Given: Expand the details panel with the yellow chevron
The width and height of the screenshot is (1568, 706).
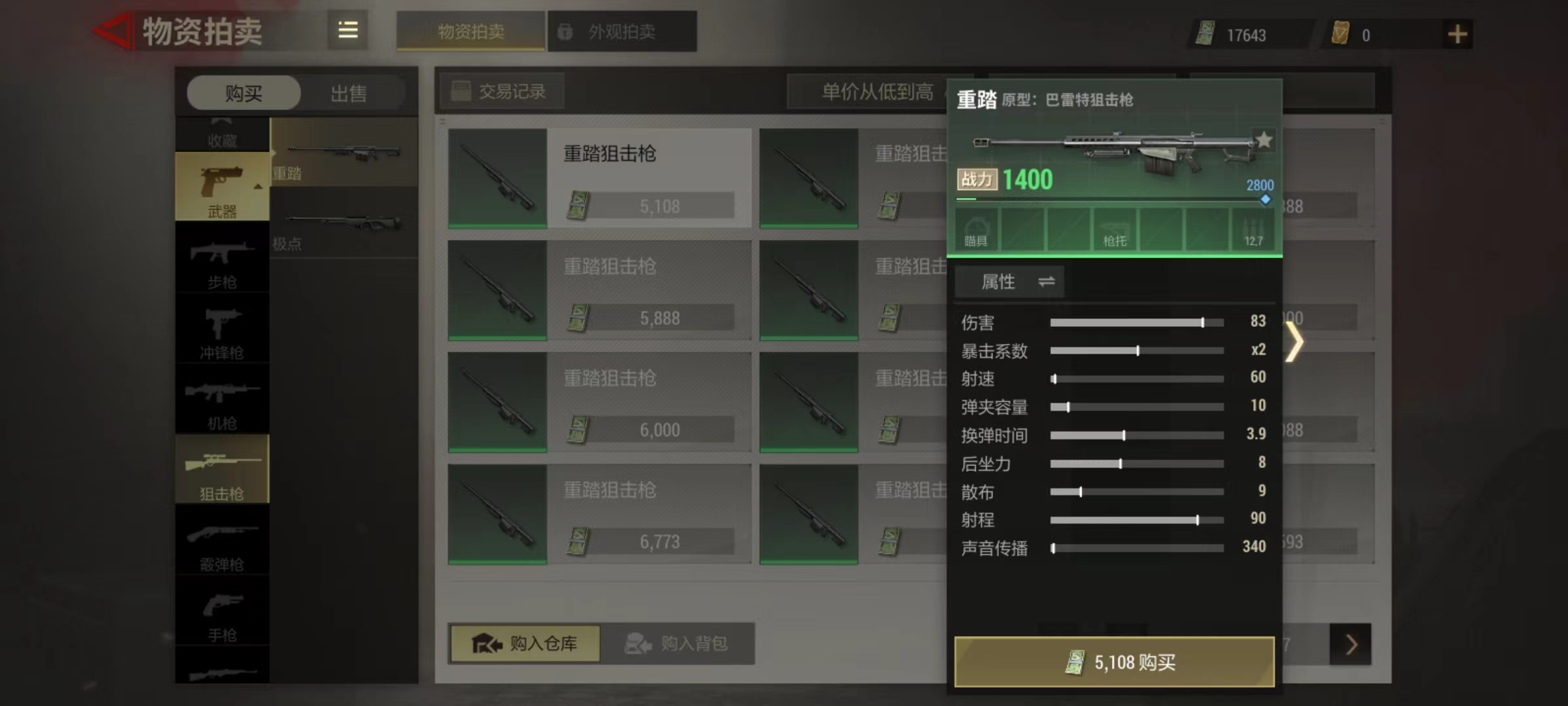Looking at the screenshot, I should [1294, 341].
